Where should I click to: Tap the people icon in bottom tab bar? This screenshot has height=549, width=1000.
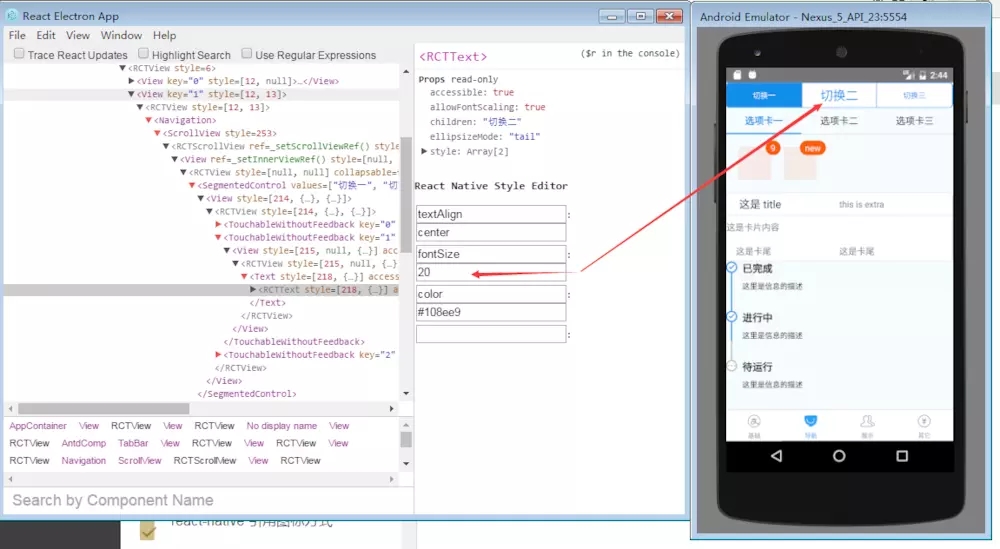click(x=867, y=421)
